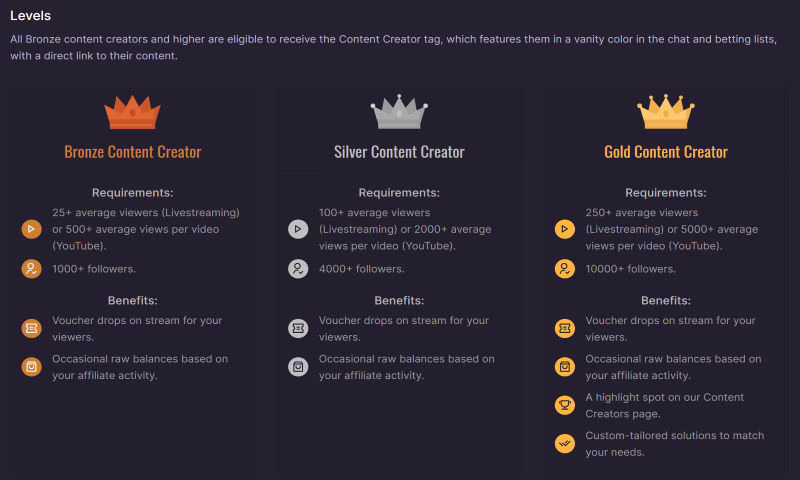800x480 pixels.
Task: Click the silver crown icon
Action: 399,112
